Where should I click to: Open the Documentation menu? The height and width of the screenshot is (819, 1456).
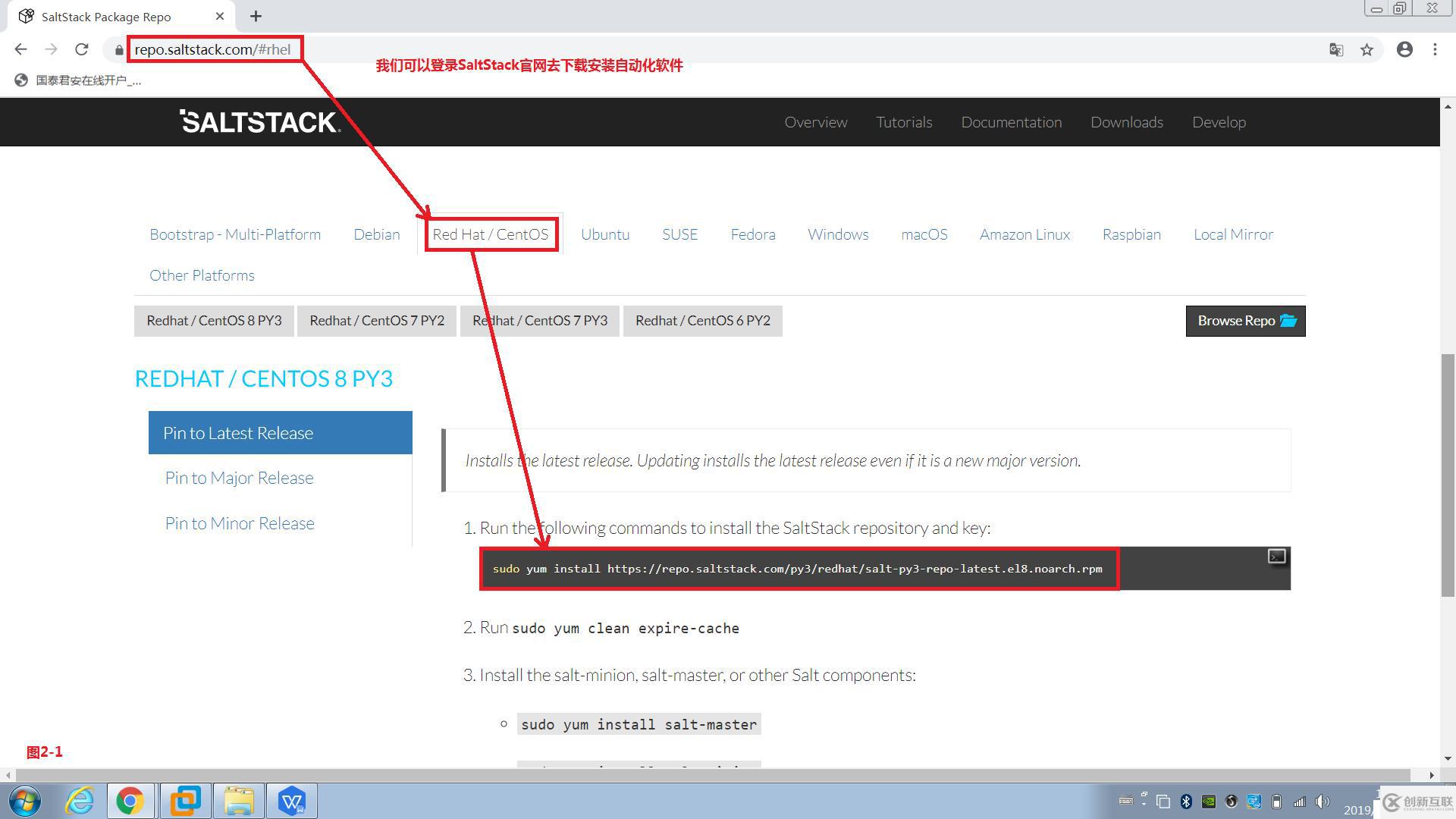click(x=1012, y=122)
